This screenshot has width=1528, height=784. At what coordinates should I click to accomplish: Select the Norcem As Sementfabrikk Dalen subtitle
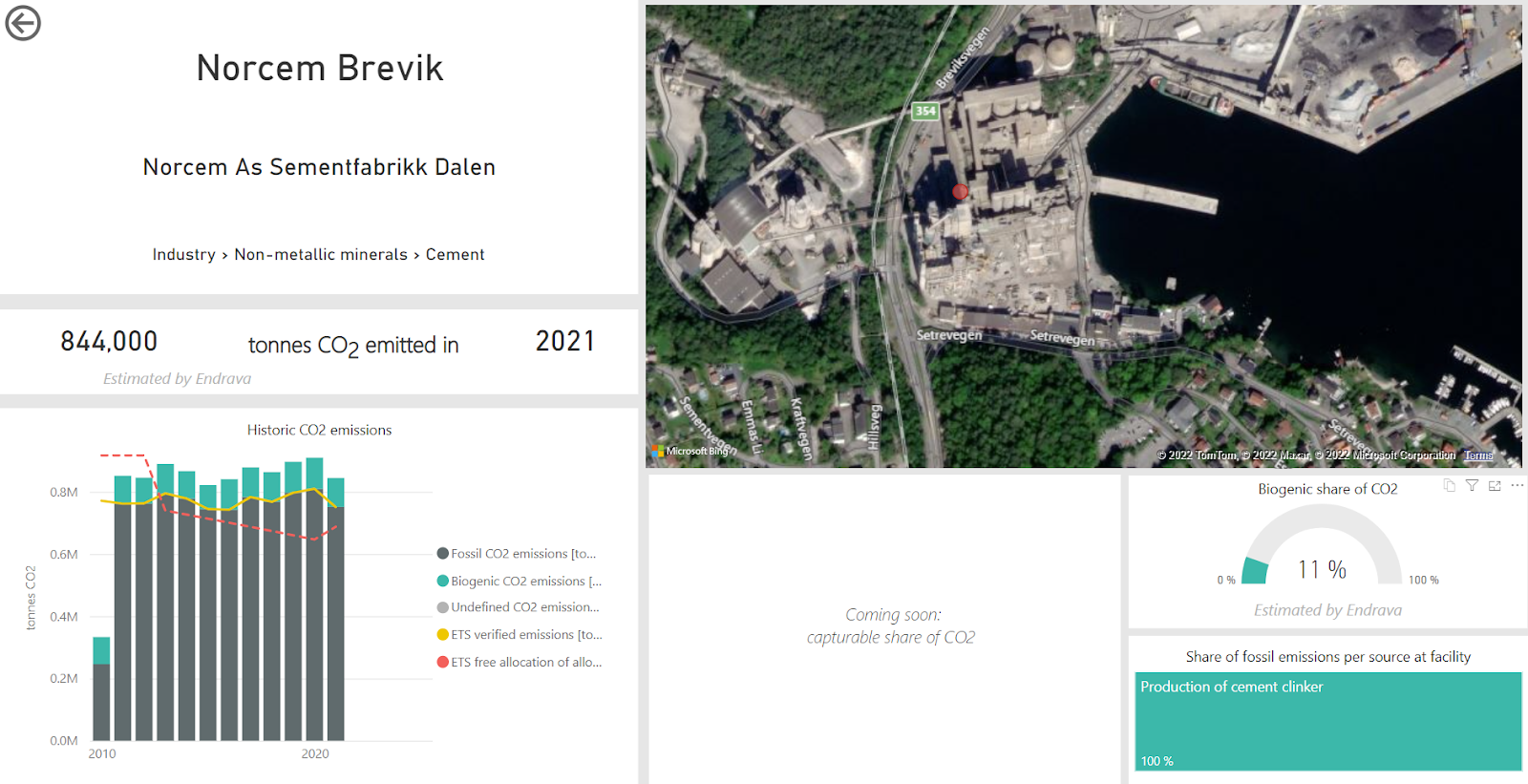pos(319,167)
